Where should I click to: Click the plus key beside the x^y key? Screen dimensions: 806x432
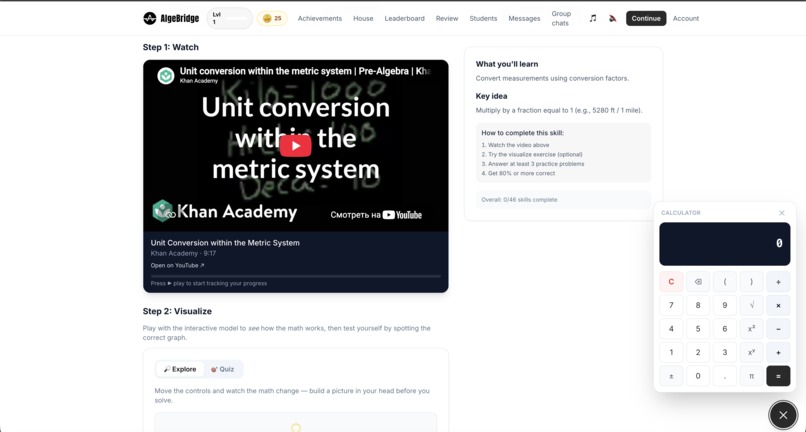click(x=778, y=352)
